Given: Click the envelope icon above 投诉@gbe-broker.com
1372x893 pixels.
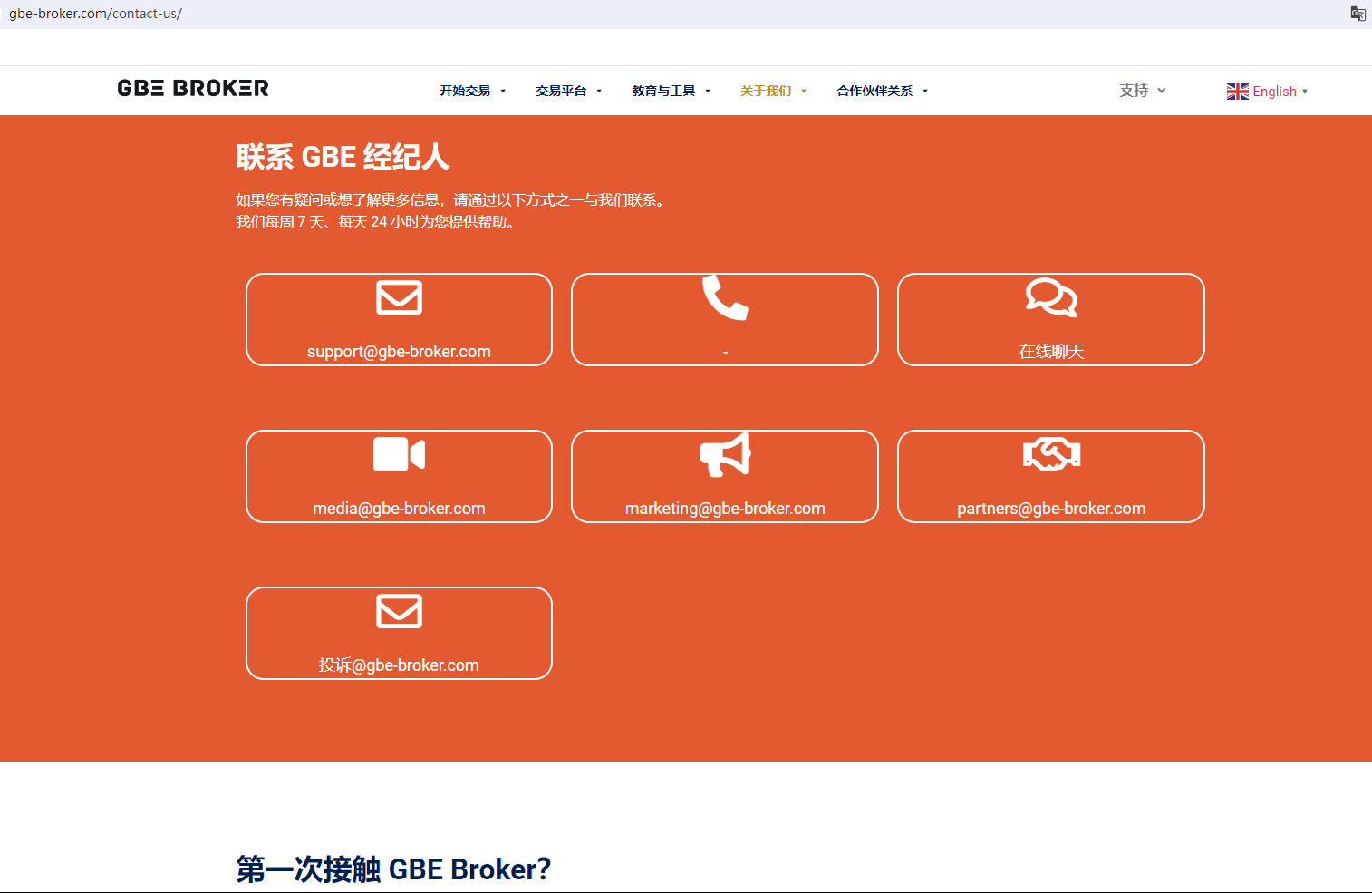Looking at the screenshot, I should pyautogui.click(x=399, y=611).
